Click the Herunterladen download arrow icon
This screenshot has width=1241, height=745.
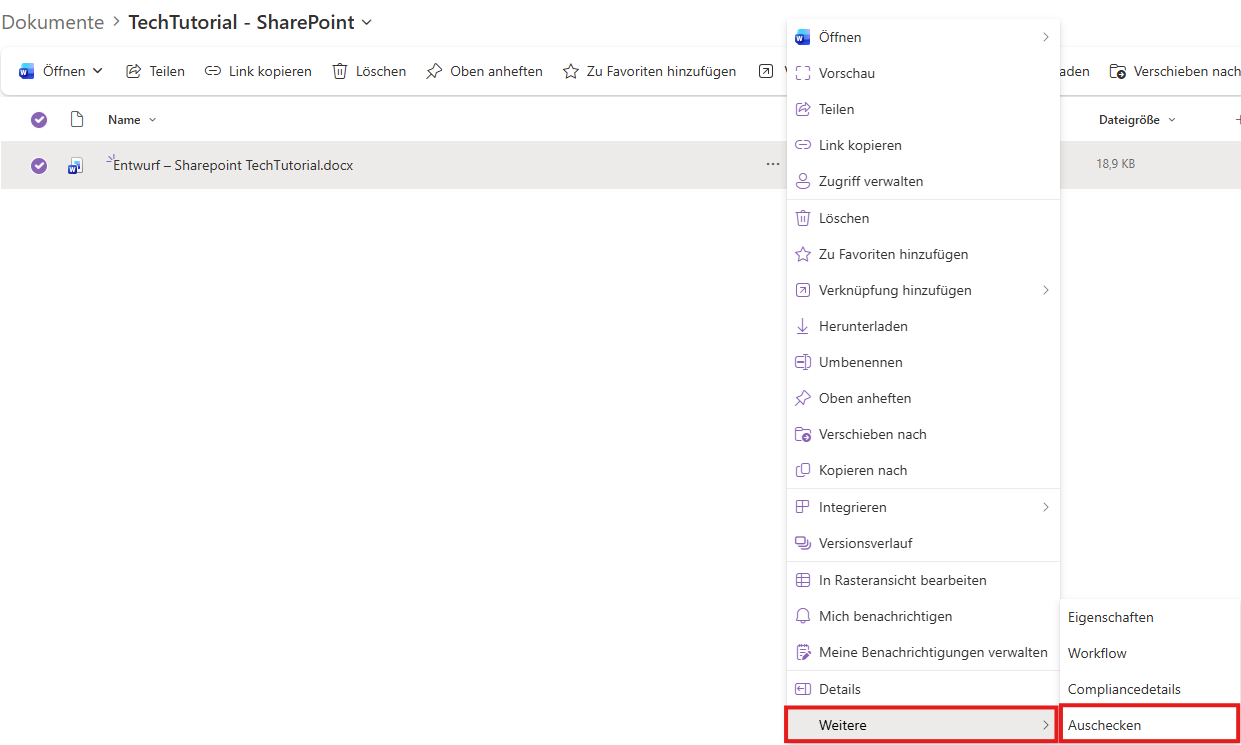pyautogui.click(x=802, y=326)
